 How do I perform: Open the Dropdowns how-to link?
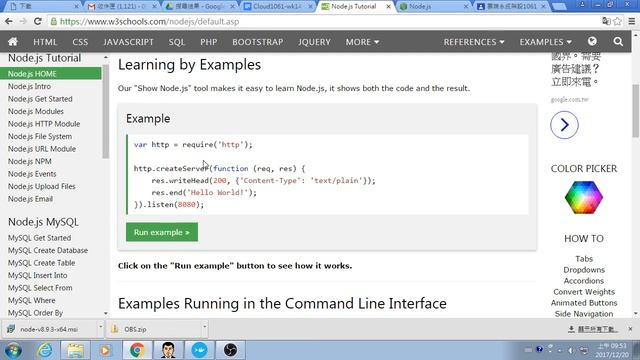pyautogui.click(x=584, y=270)
